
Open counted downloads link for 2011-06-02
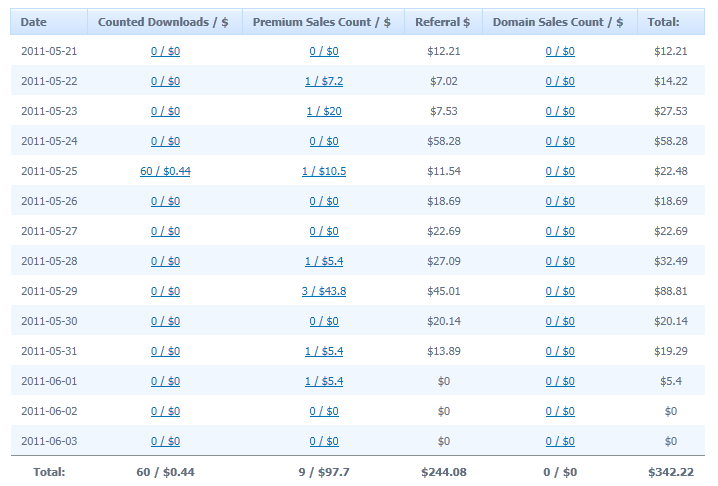pos(165,411)
